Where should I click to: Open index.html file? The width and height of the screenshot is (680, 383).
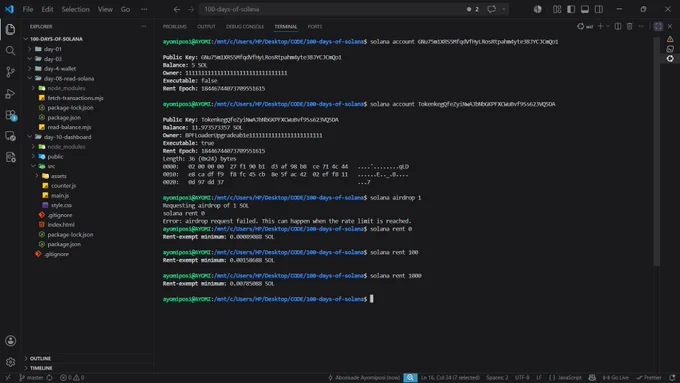[x=61, y=225]
